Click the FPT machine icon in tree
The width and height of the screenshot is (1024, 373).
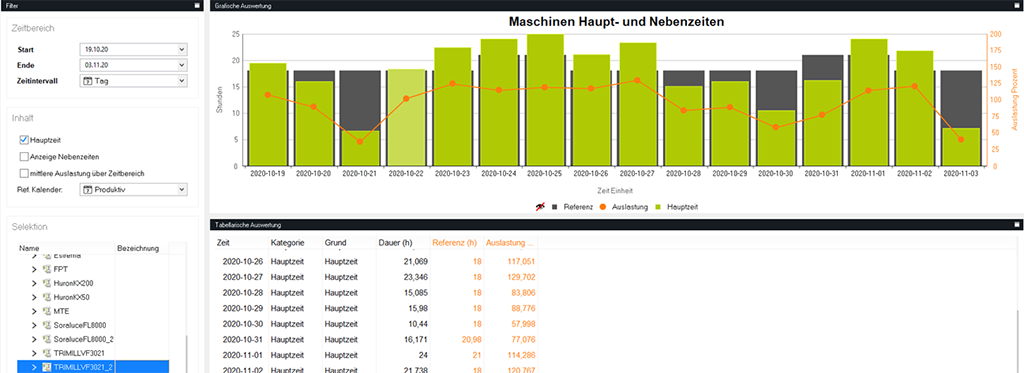pyautogui.click(x=46, y=269)
